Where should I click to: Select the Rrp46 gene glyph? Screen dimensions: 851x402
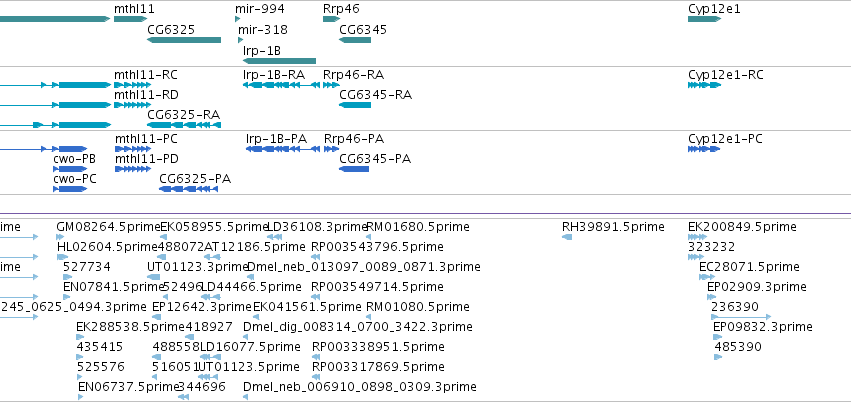tap(331, 19)
